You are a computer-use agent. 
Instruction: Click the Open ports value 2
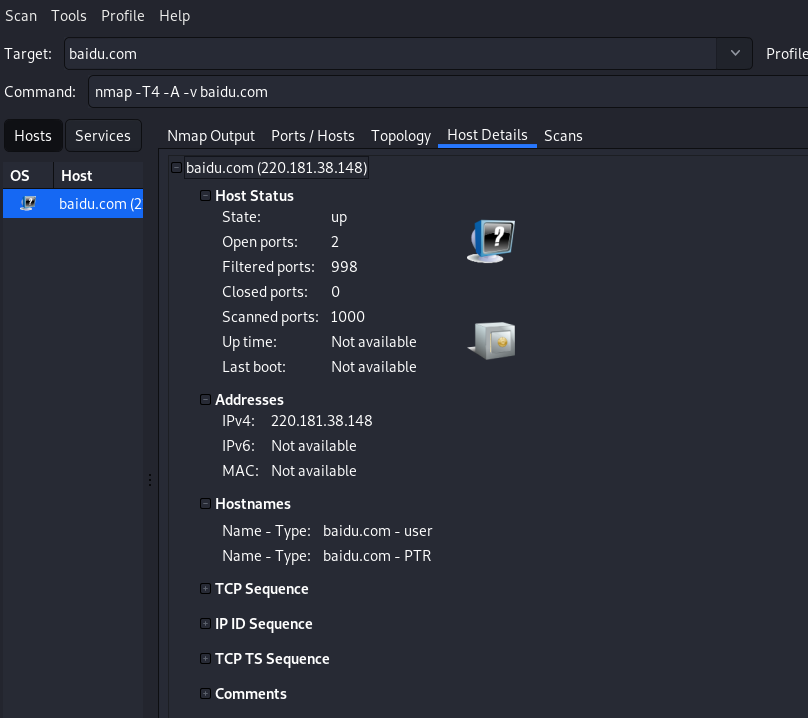point(335,242)
